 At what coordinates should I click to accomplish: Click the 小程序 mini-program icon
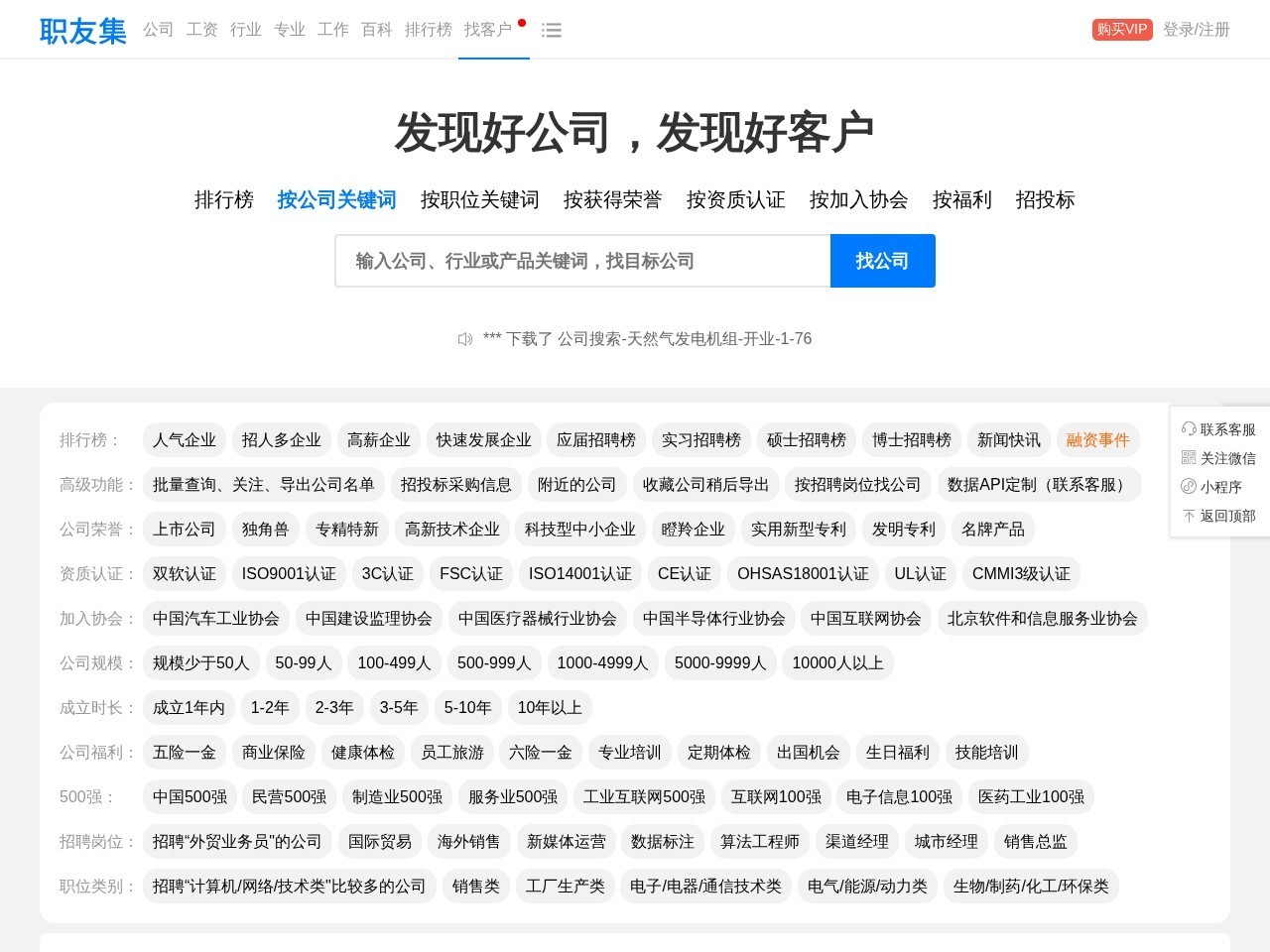coord(1189,487)
